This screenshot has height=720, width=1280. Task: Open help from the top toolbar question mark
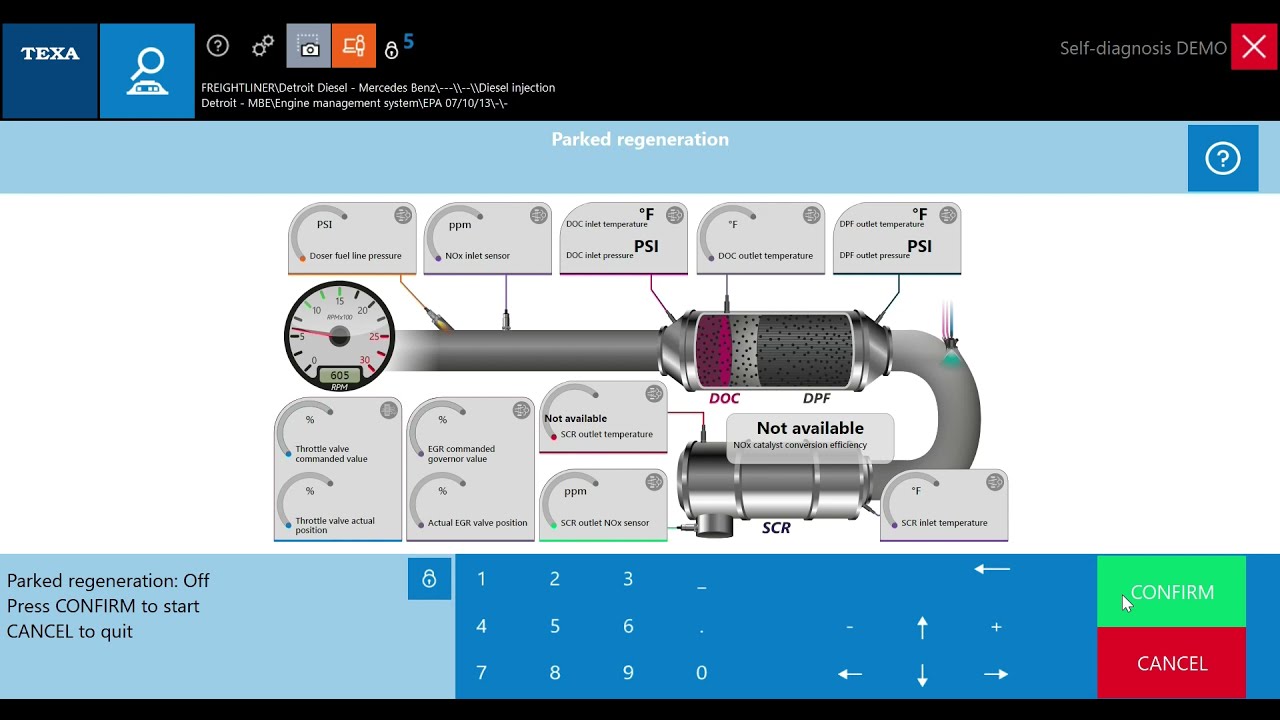[218, 46]
